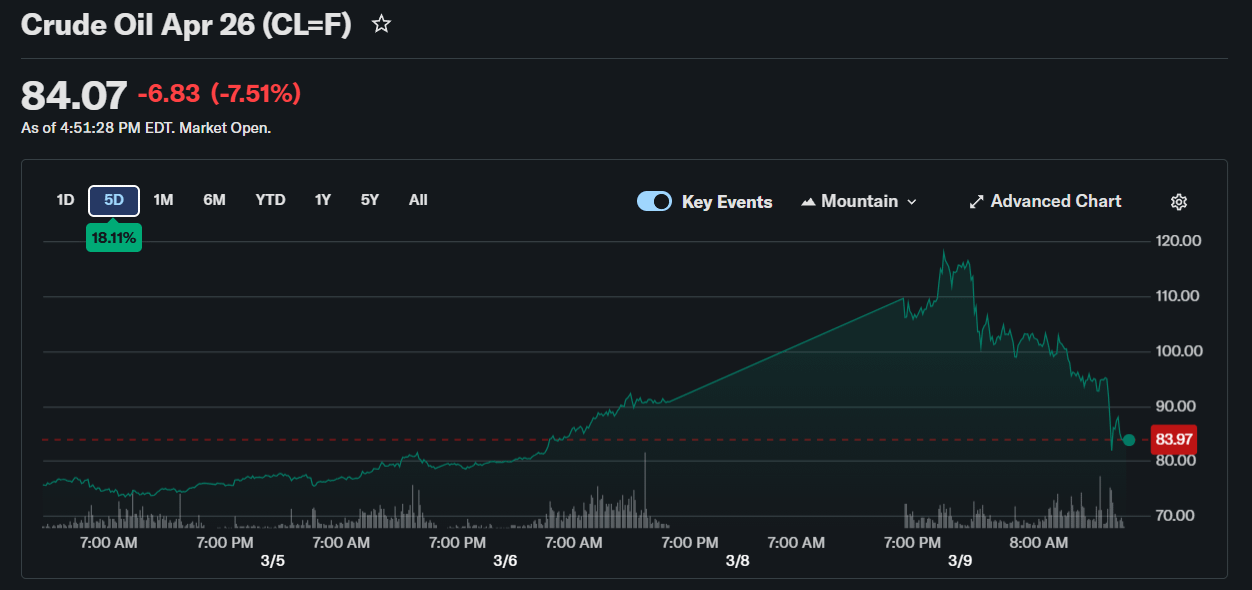Screen dimensions: 1252x590
Task: Choose the YTD time range
Action: click(270, 200)
